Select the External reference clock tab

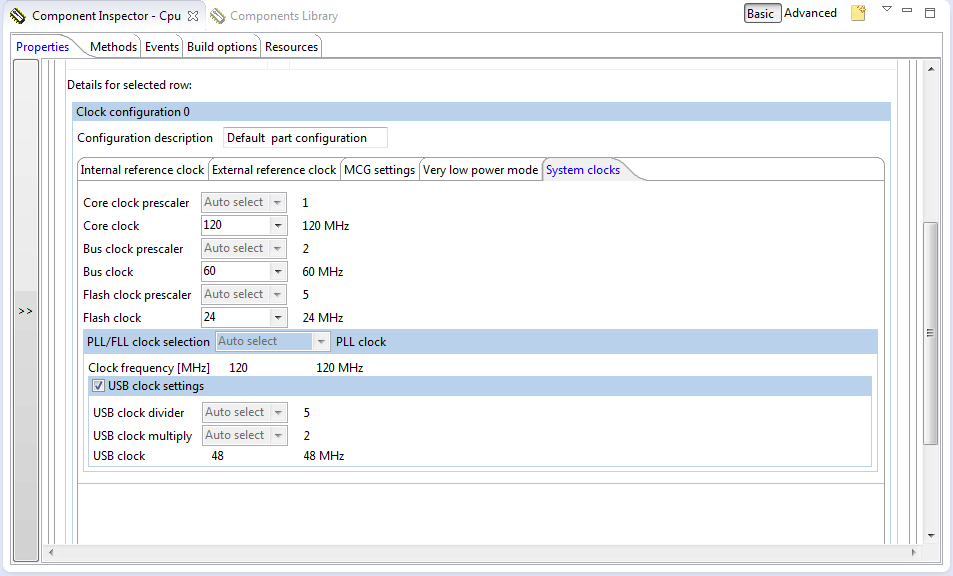[274, 170]
